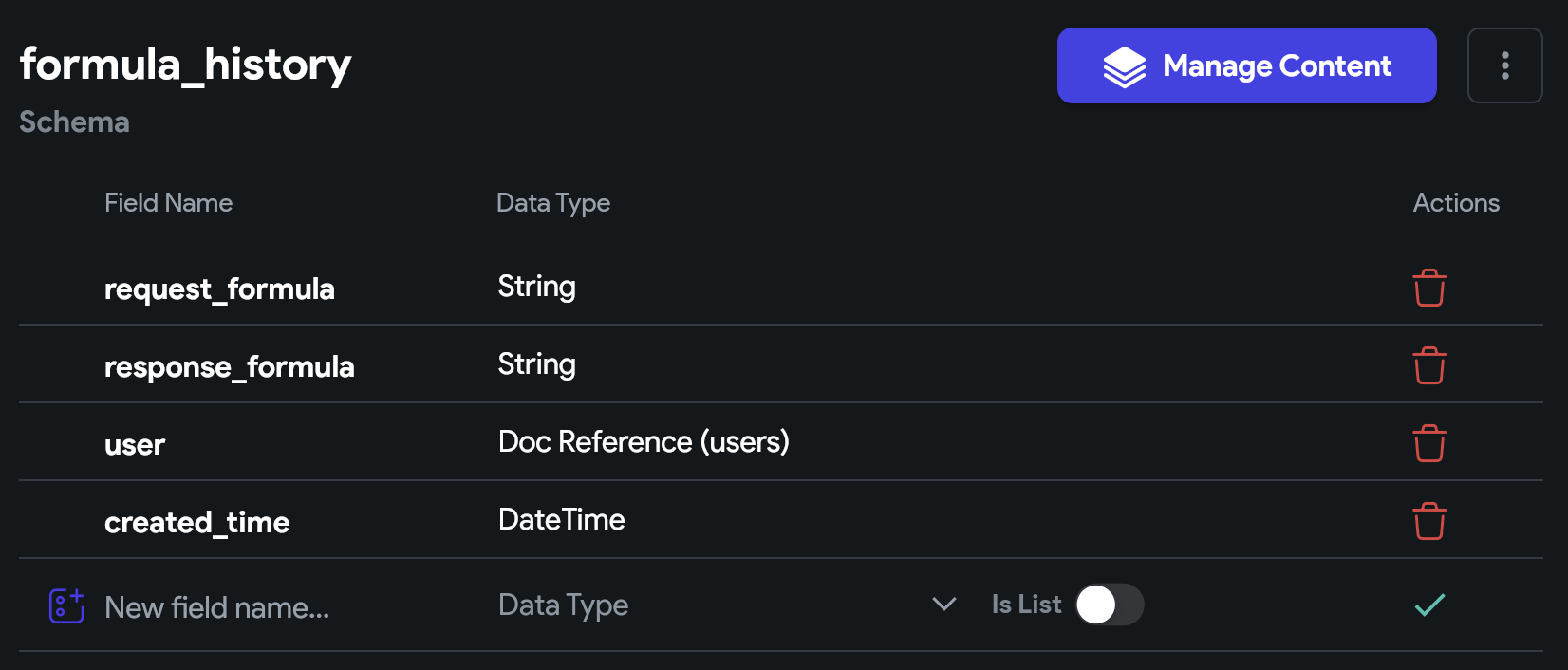
Task: Remove the created_time field
Action: click(x=1428, y=522)
